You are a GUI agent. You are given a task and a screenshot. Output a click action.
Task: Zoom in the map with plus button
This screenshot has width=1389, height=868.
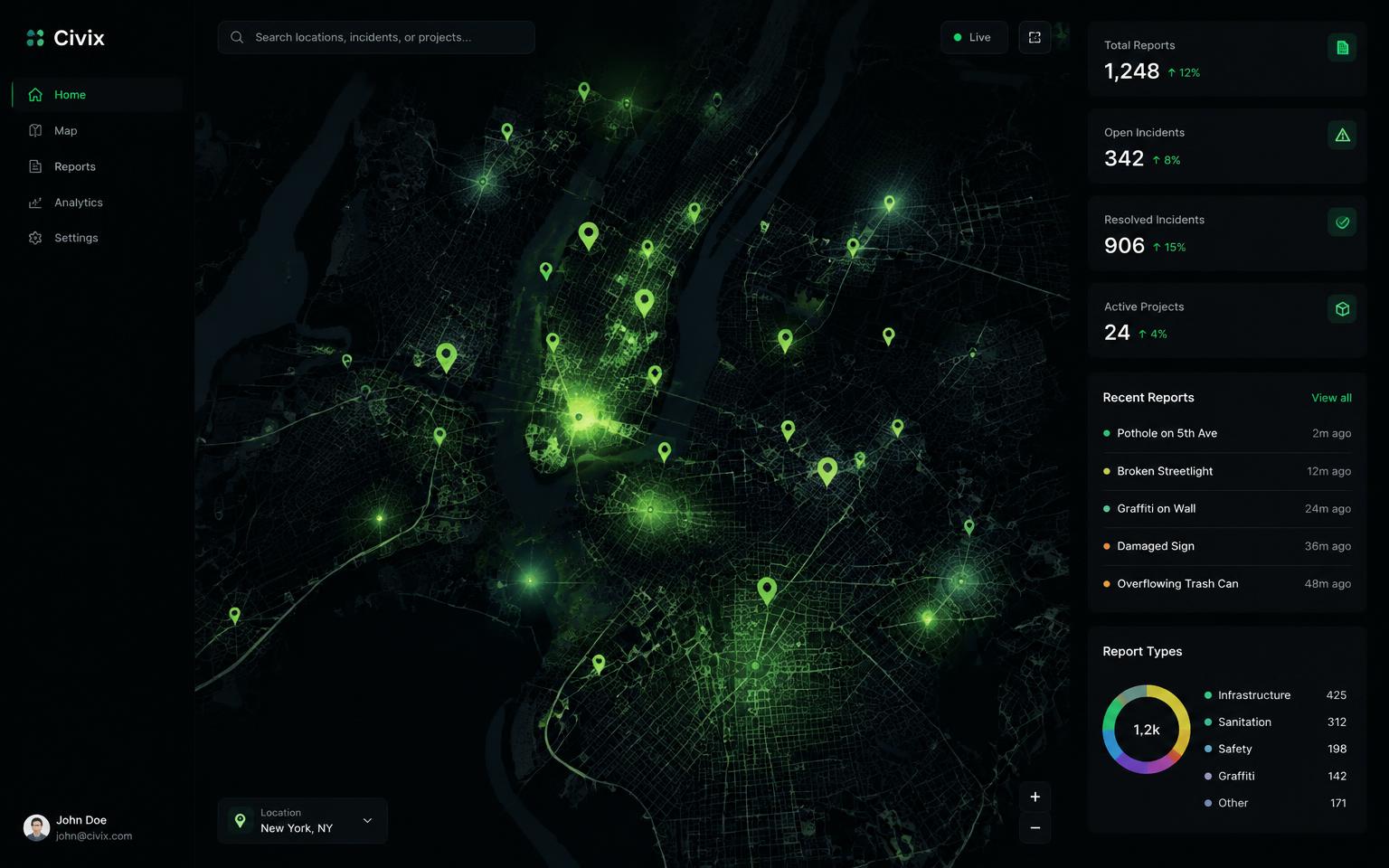click(1035, 797)
